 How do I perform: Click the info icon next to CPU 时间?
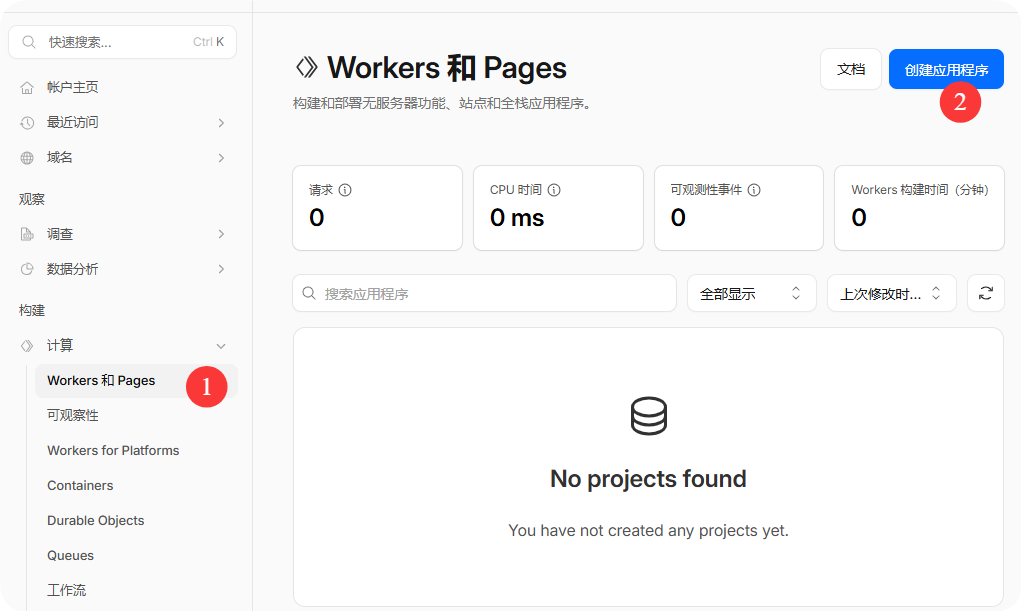click(554, 190)
